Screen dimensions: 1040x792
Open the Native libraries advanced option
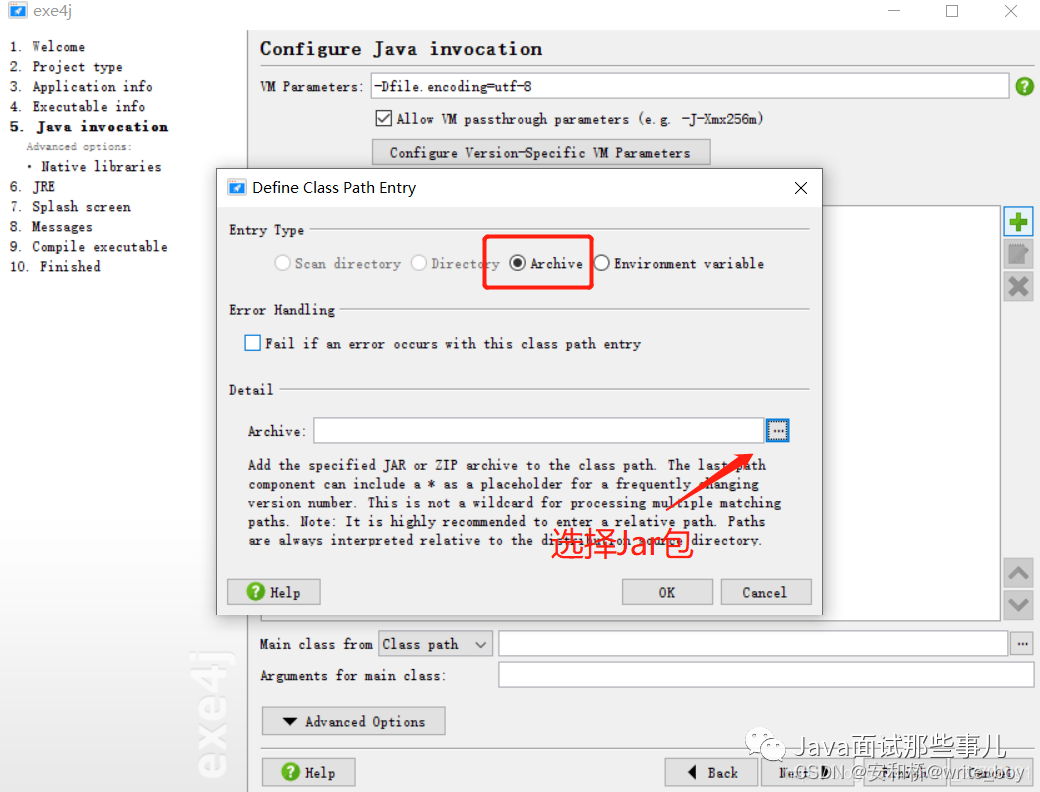(x=101, y=166)
